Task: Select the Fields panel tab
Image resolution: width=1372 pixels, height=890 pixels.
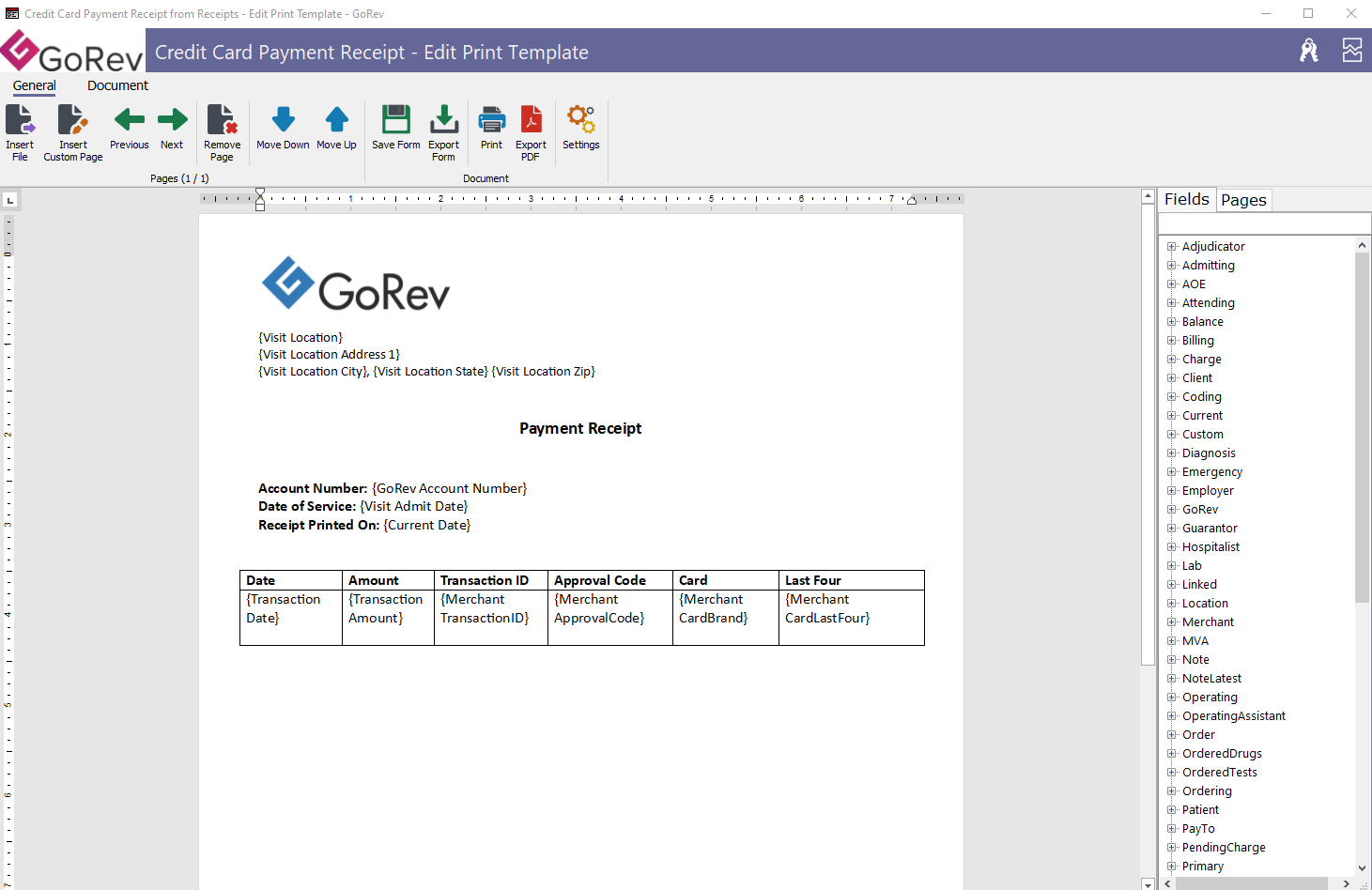Action: tap(1187, 199)
